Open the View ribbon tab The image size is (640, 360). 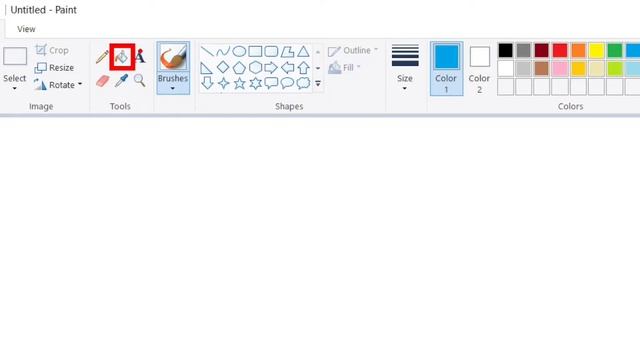[26, 29]
